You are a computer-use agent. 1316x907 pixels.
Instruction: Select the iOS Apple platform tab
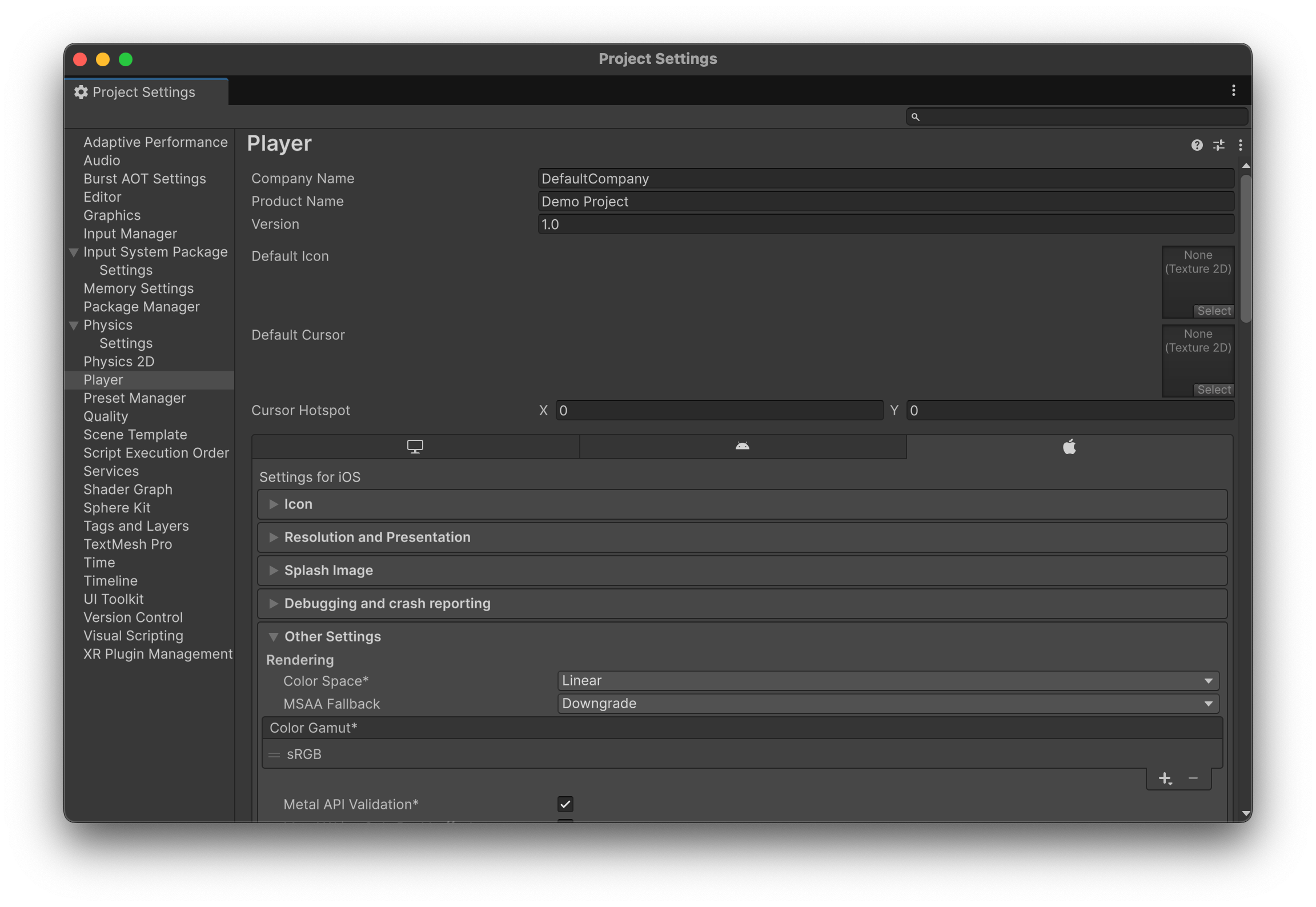(1069, 447)
